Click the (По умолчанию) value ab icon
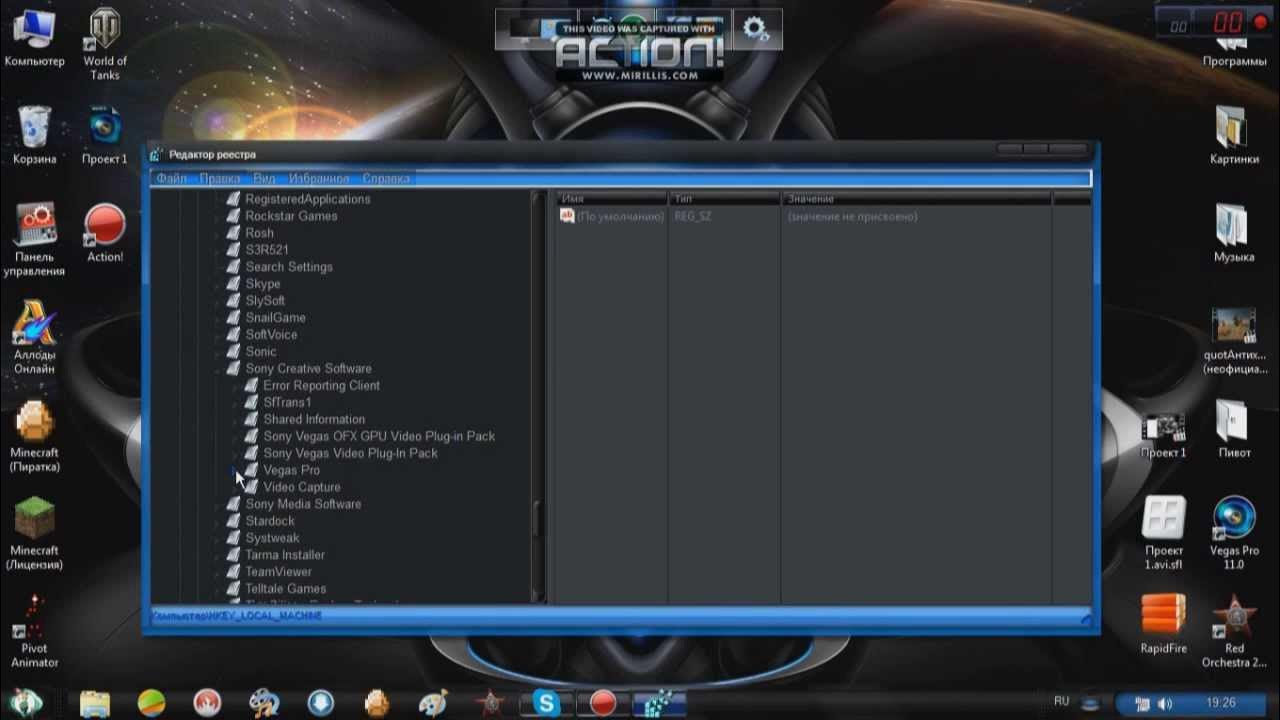The height and width of the screenshot is (720, 1280). (x=567, y=216)
